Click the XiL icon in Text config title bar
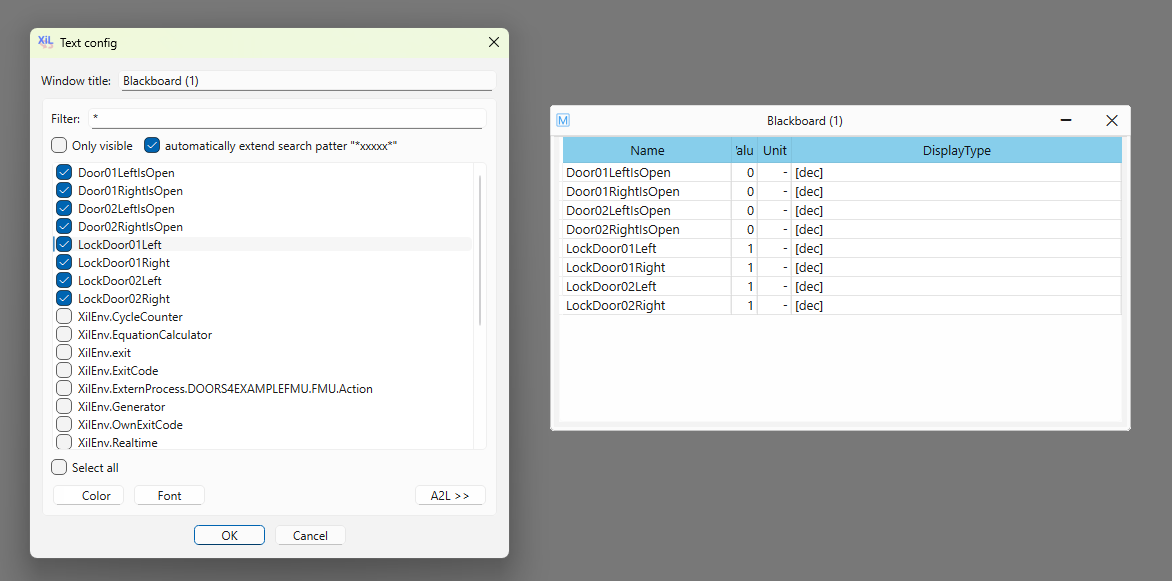This screenshot has width=1172, height=581. 45,42
